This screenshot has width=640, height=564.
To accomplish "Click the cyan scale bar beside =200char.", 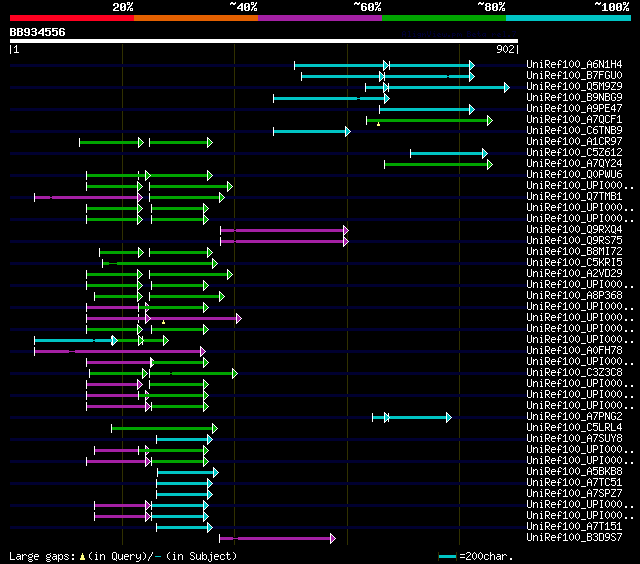I will pyautogui.click(x=447, y=556).
